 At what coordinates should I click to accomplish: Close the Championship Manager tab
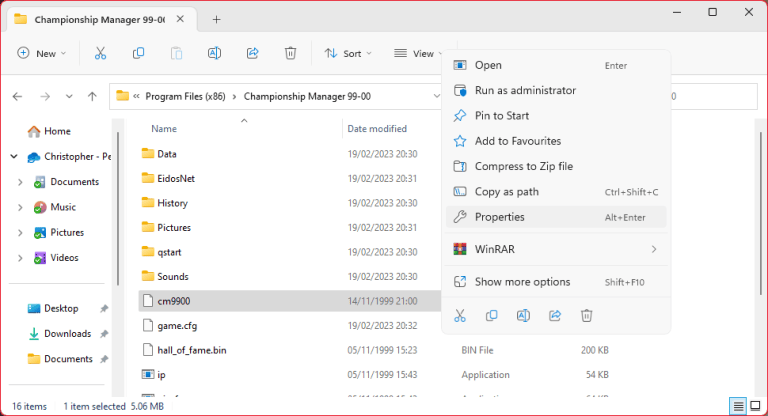[x=180, y=19]
